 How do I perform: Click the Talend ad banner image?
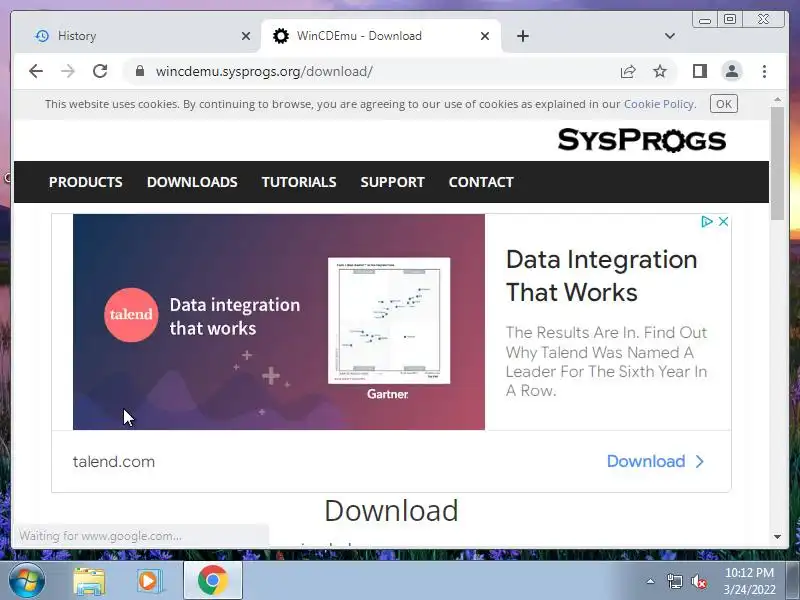point(279,322)
